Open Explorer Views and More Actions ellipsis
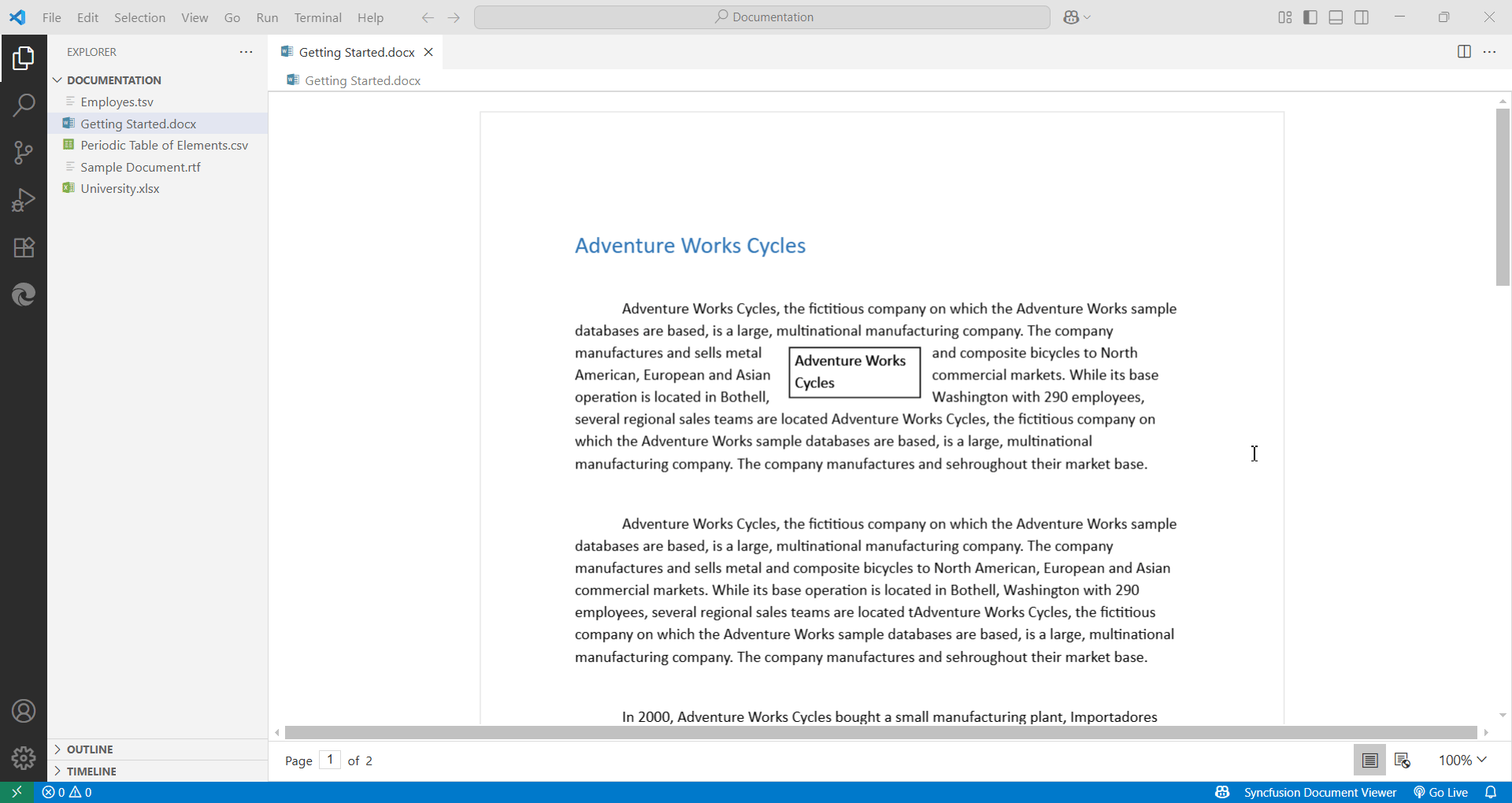Screen dimensions: 1512x803 [246, 52]
